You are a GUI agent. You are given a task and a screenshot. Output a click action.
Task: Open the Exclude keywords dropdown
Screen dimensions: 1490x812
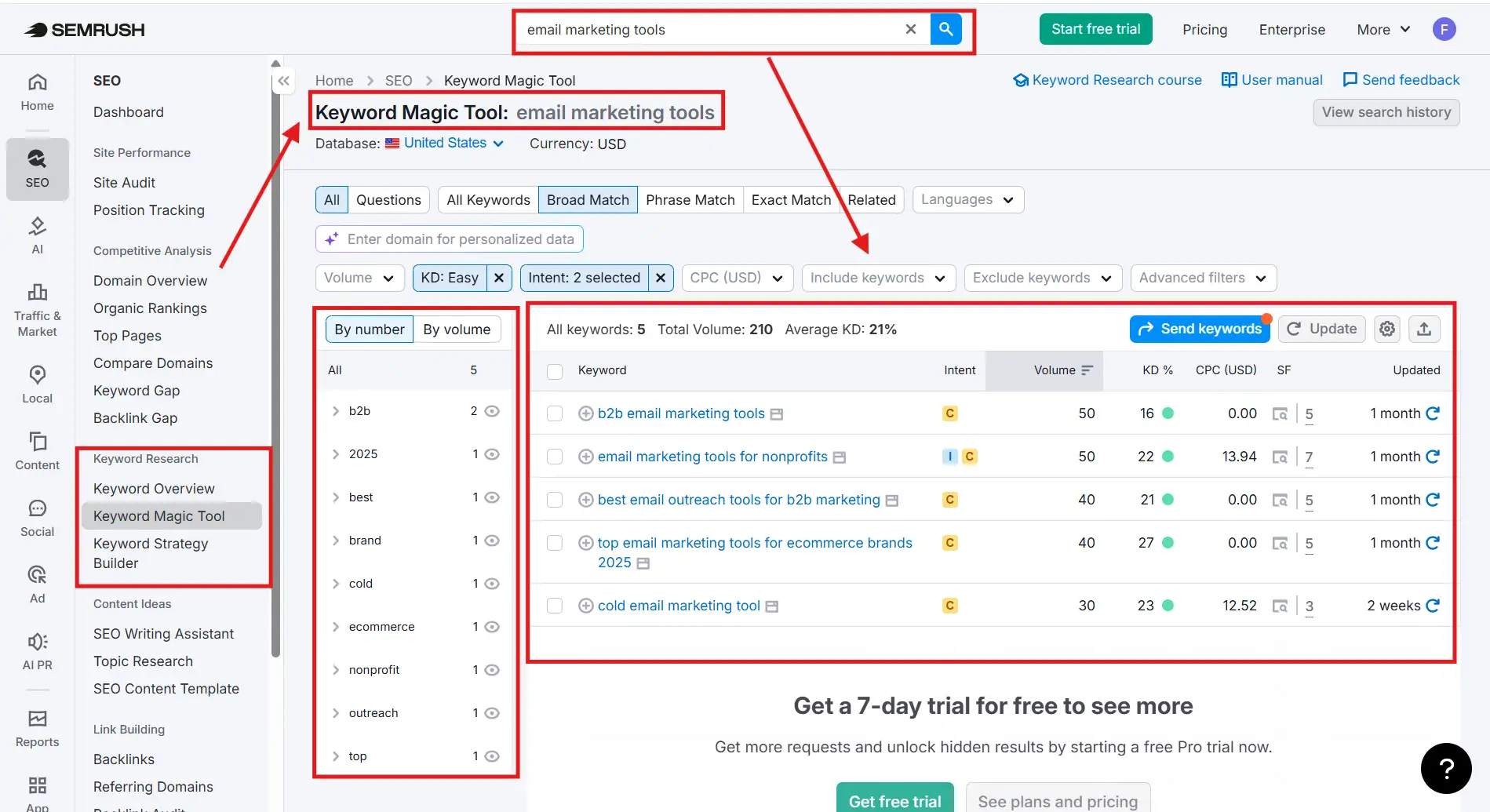click(1042, 278)
